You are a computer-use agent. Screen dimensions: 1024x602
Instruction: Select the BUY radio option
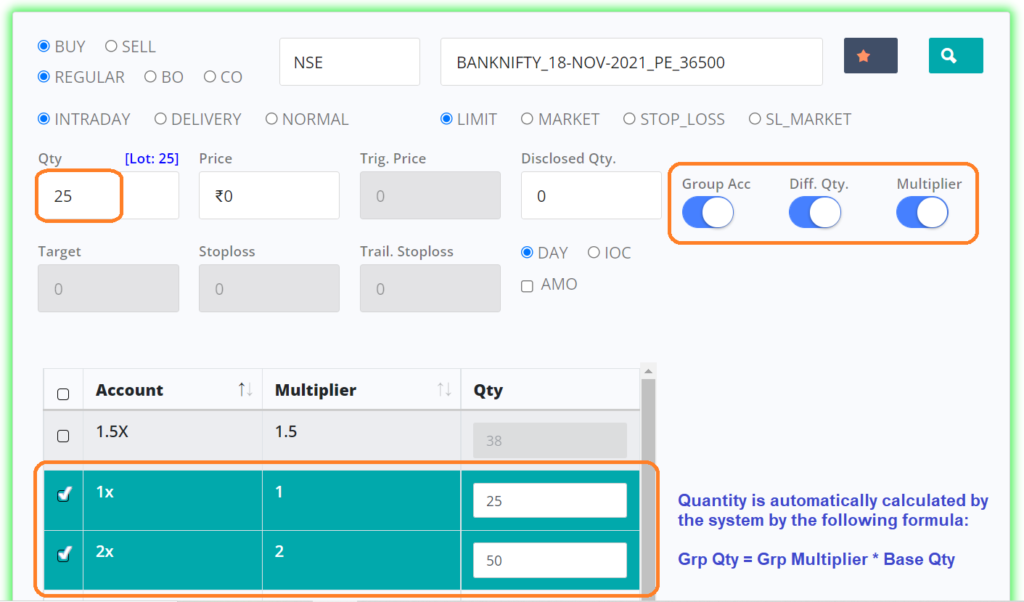44,46
